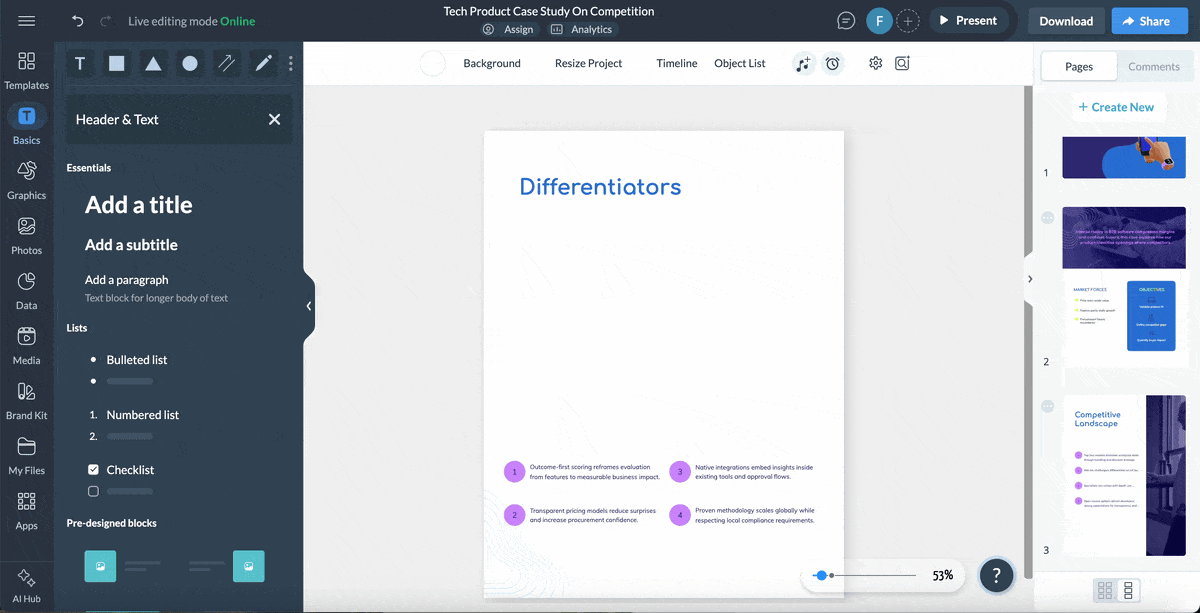Open preview using the magnifier icon
The height and width of the screenshot is (613, 1200).
(x=902, y=63)
